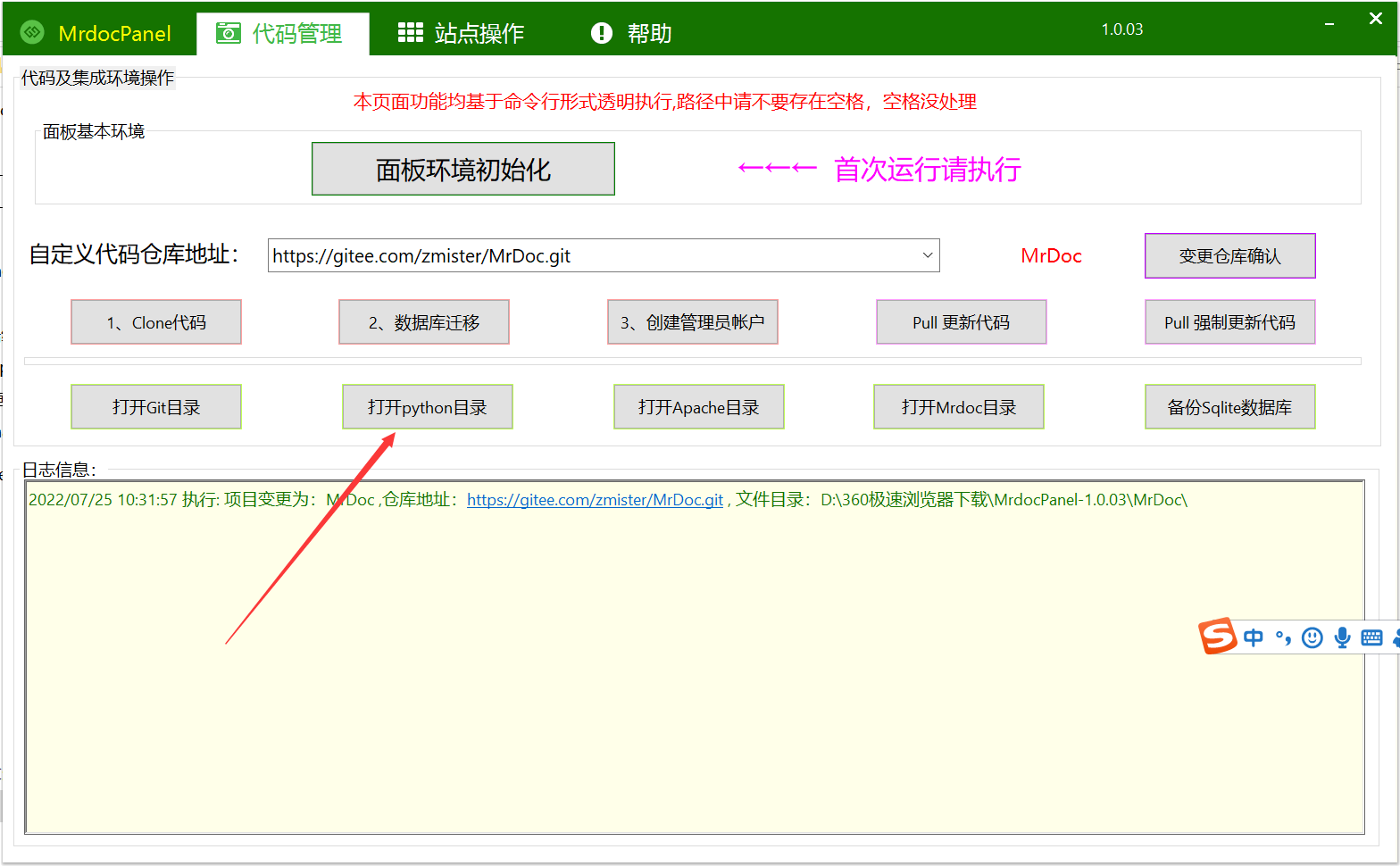
Task: Toggle the IME punctuation mode
Action: (1283, 637)
